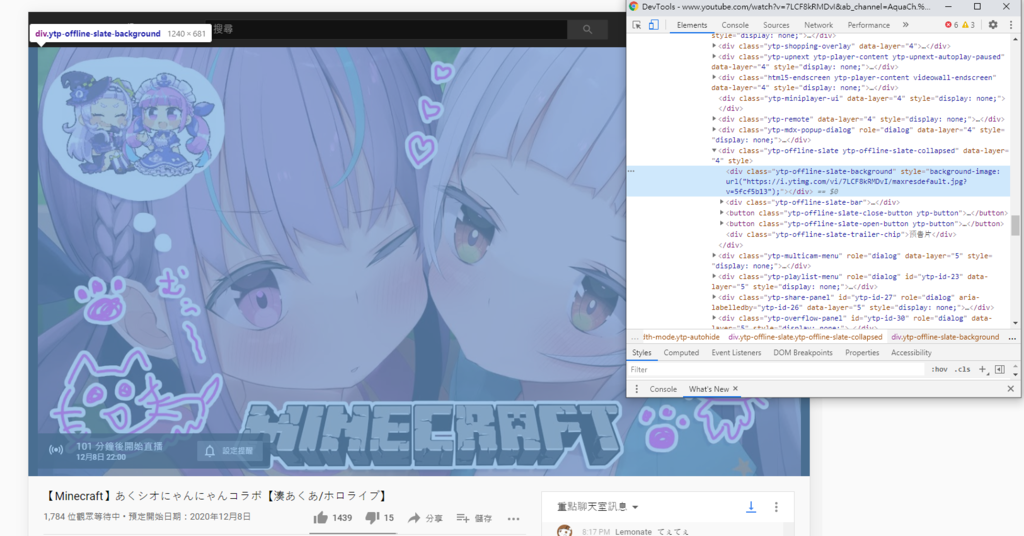
Task: Maximize the DevTools window
Action: tap(978, 7)
